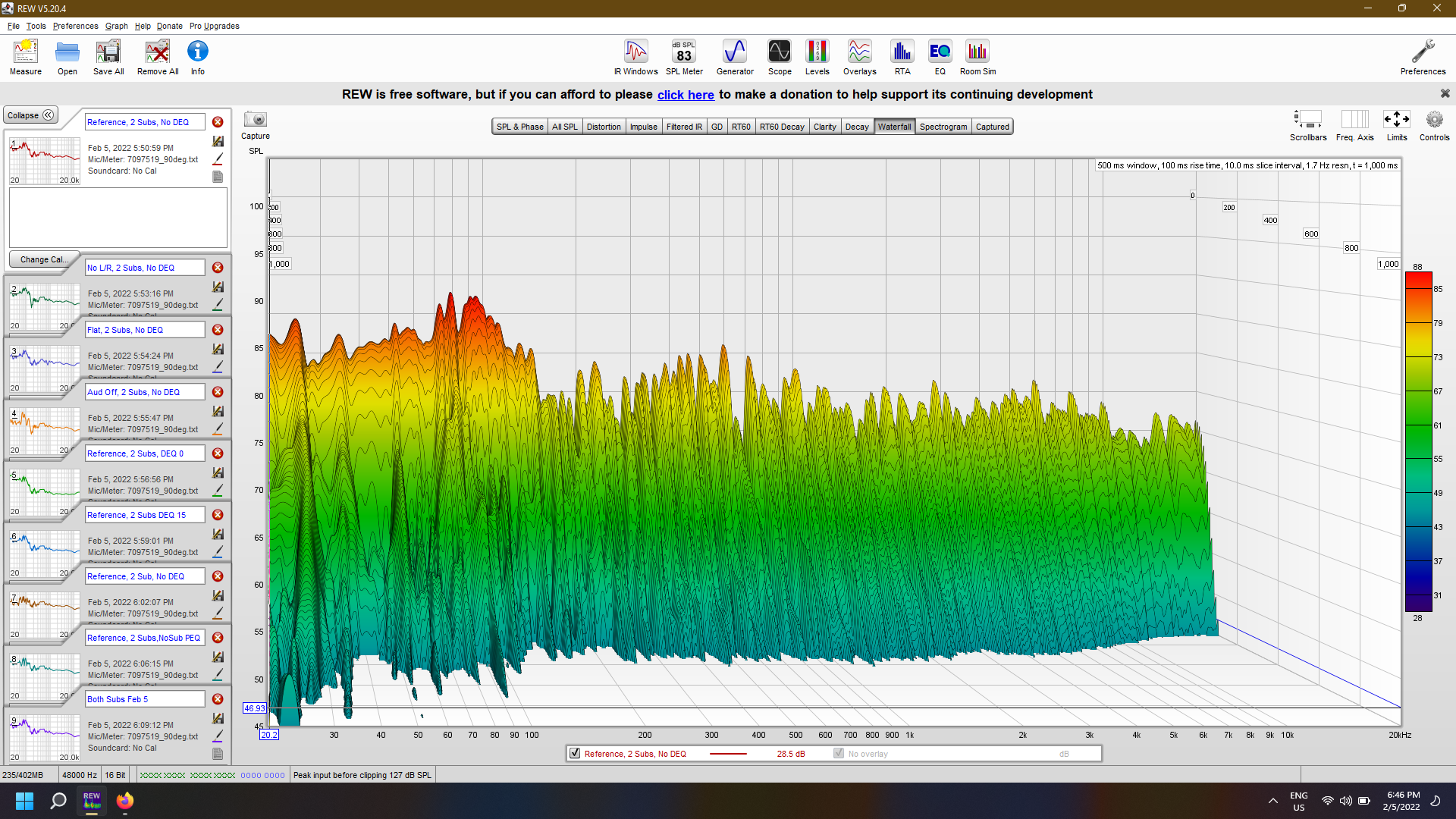Switch to Impulse tab
This screenshot has width=1456, height=819.
pos(643,127)
